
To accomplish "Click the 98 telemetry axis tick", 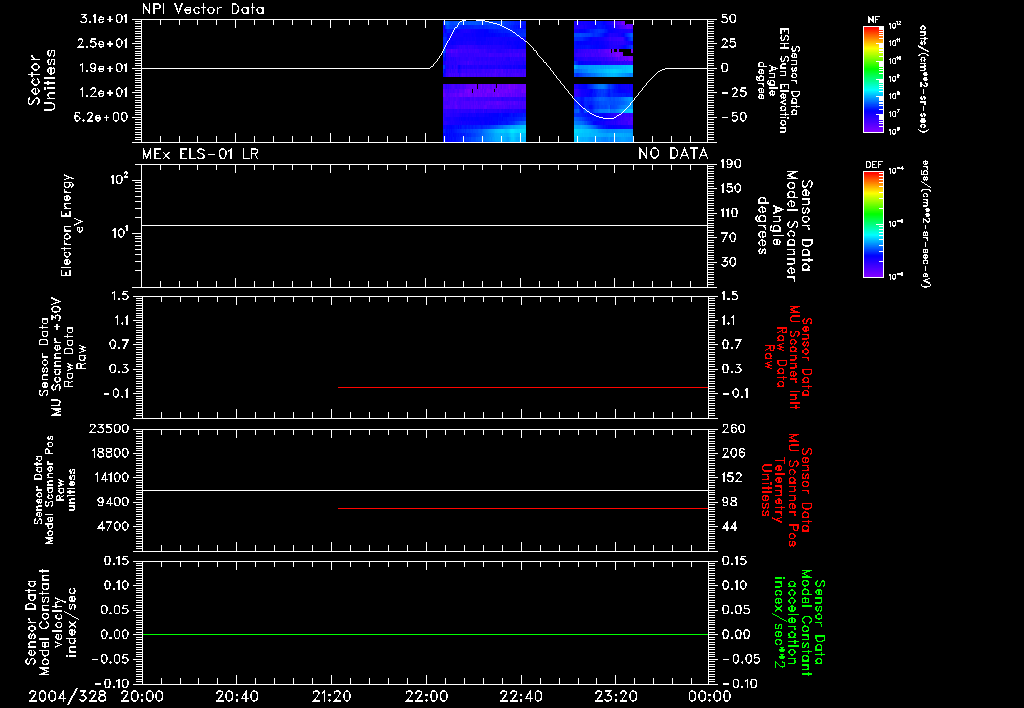I will [x=729, y=502].
